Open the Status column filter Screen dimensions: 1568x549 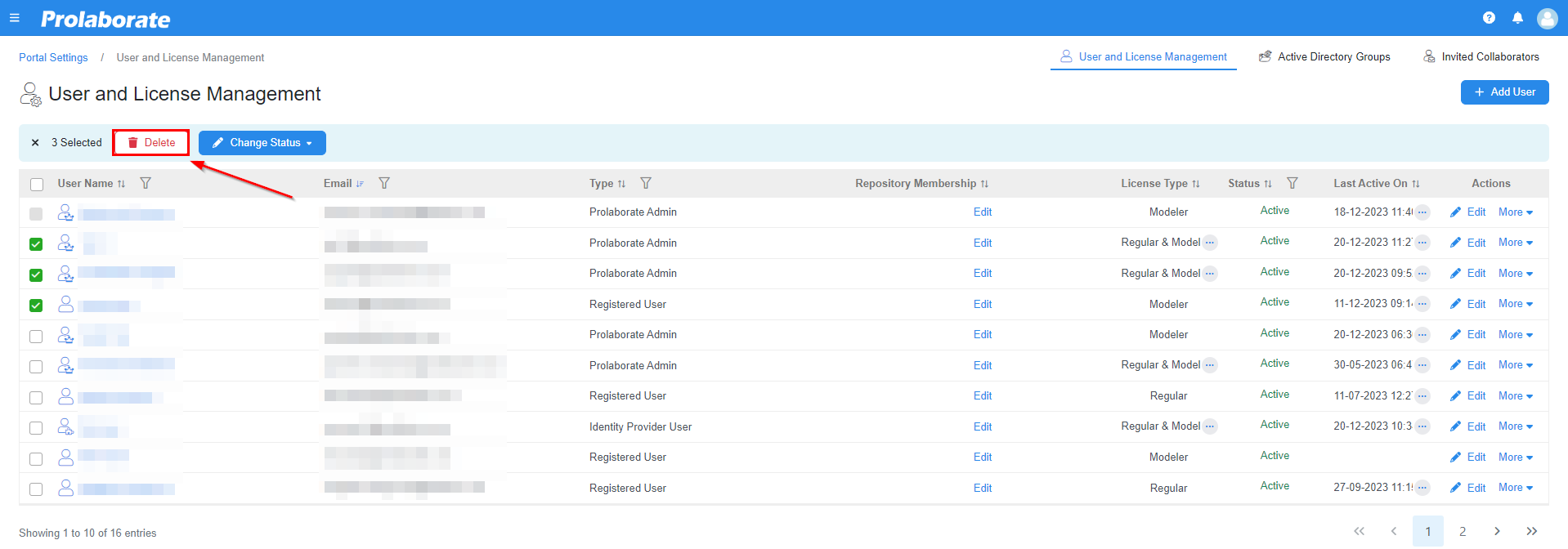pos(1292,183)
